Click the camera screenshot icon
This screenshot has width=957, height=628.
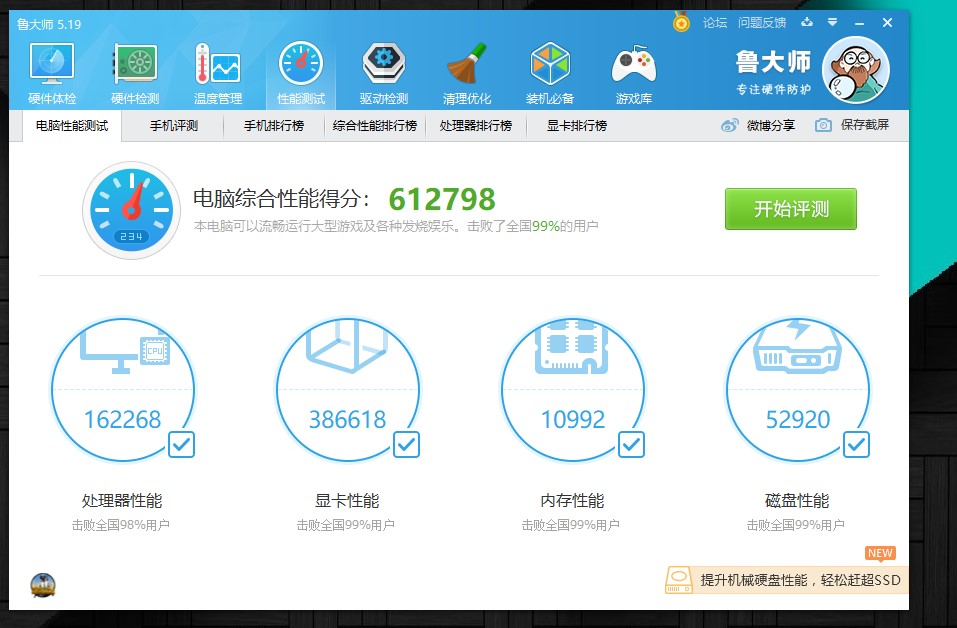click(x=823, y=126)
